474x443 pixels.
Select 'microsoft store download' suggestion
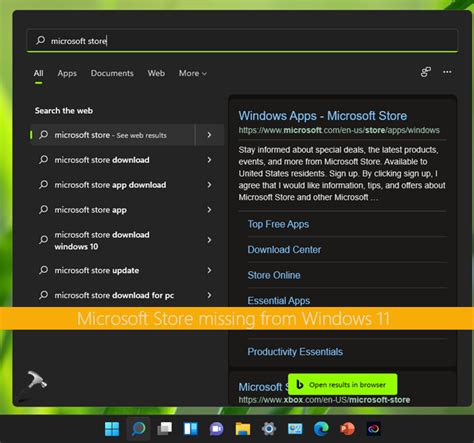pyautogui.click(x=127, y=160)
